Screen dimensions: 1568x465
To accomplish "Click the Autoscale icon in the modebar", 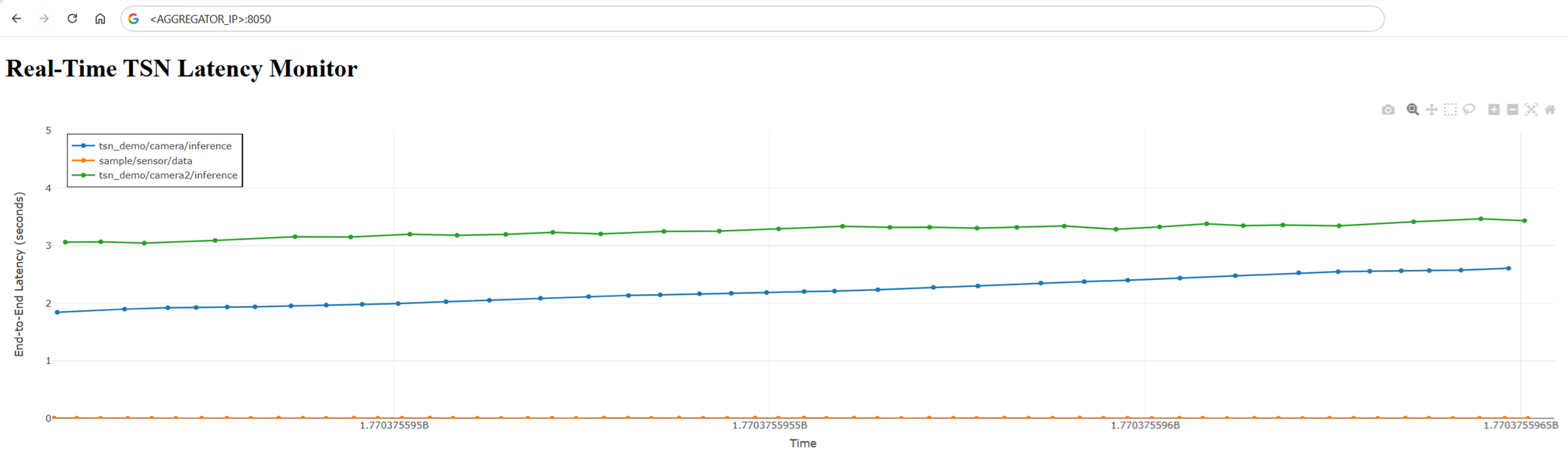I will click(1531, 110).
